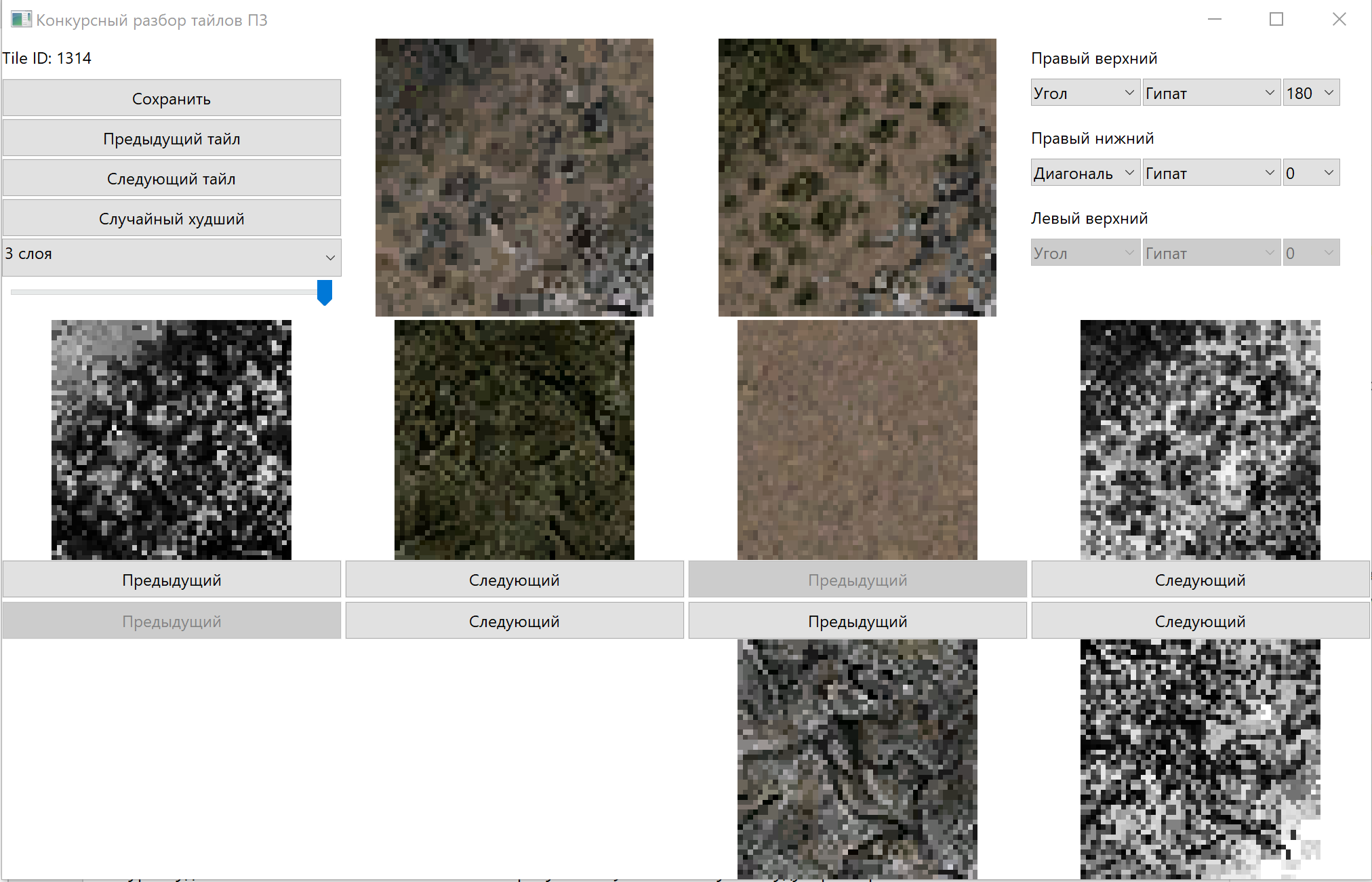Click the window's app icon in the title bar
The image size is (1372, 882).
21,20
